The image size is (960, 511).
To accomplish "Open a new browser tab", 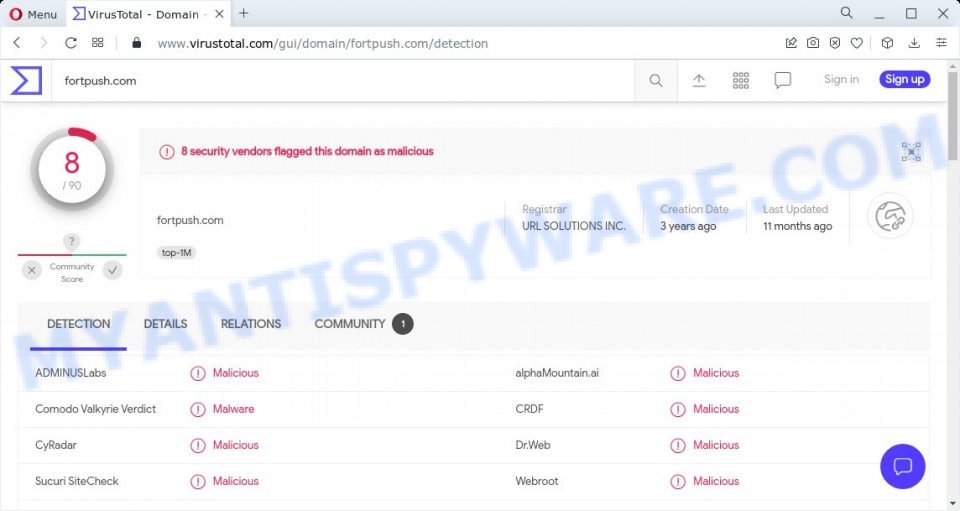I will (244, 13).
